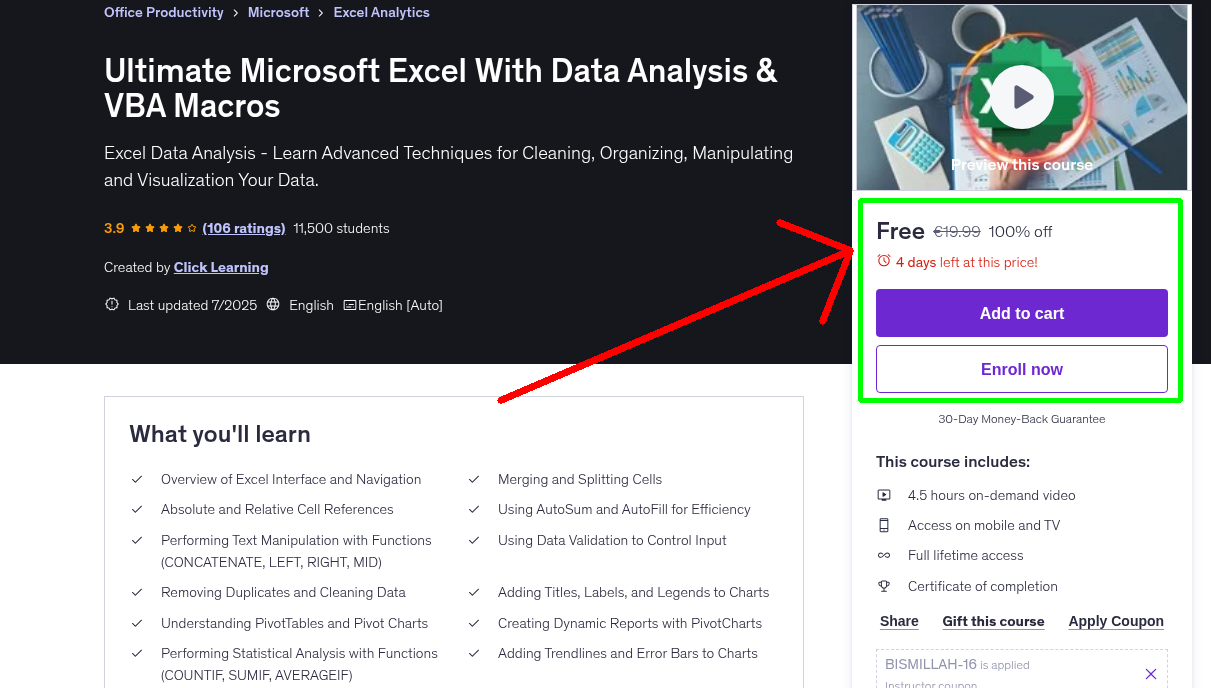Select Gift this course
Viewport: 1211px width, 688px height.
[x=993, y=621]
